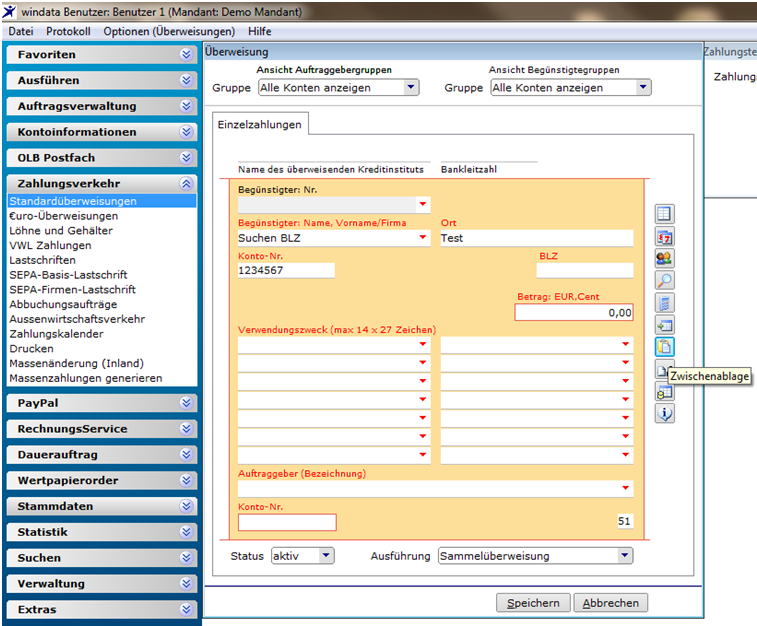
Task: Switch to the Einzelzahlungen tab
Action: click(260, 125)
